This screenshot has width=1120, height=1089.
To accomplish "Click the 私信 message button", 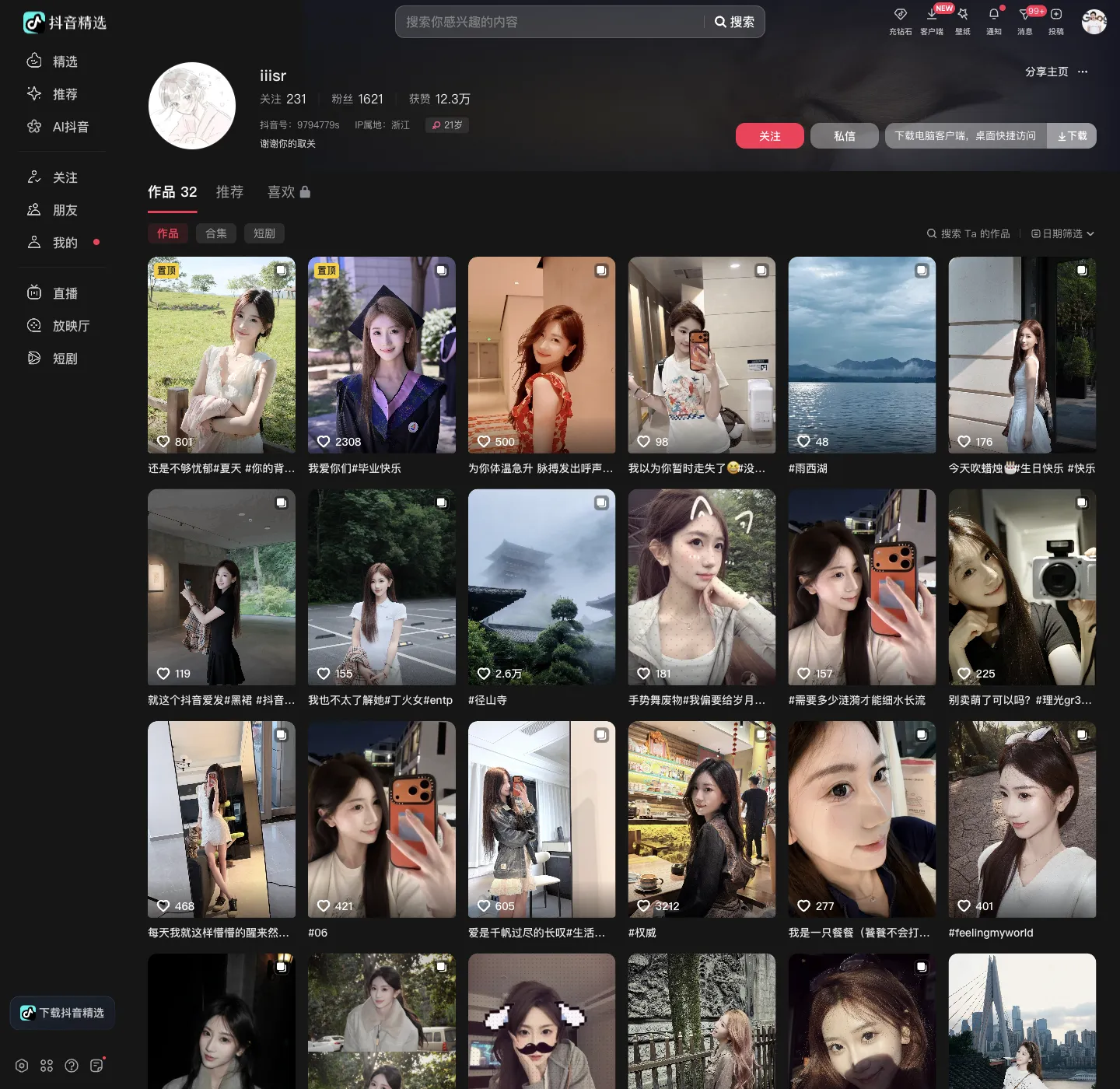I will click(845, 136).
